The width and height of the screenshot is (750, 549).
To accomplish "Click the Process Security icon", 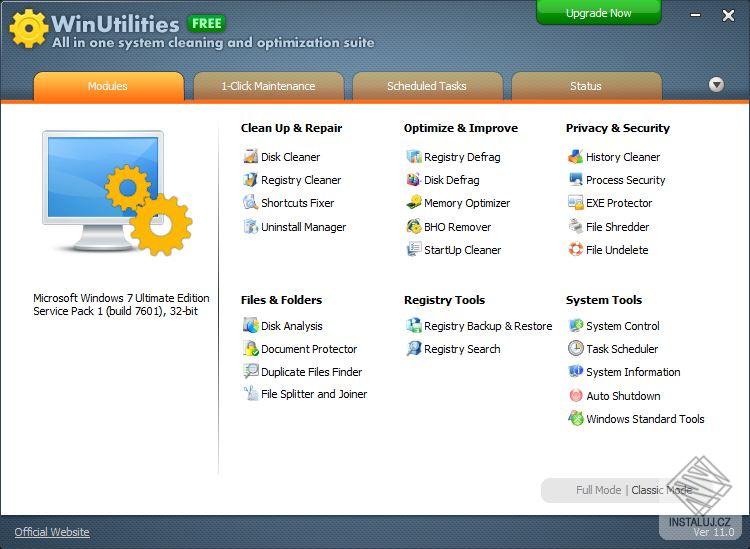I will pyautogui.click(x=575, y=180).
